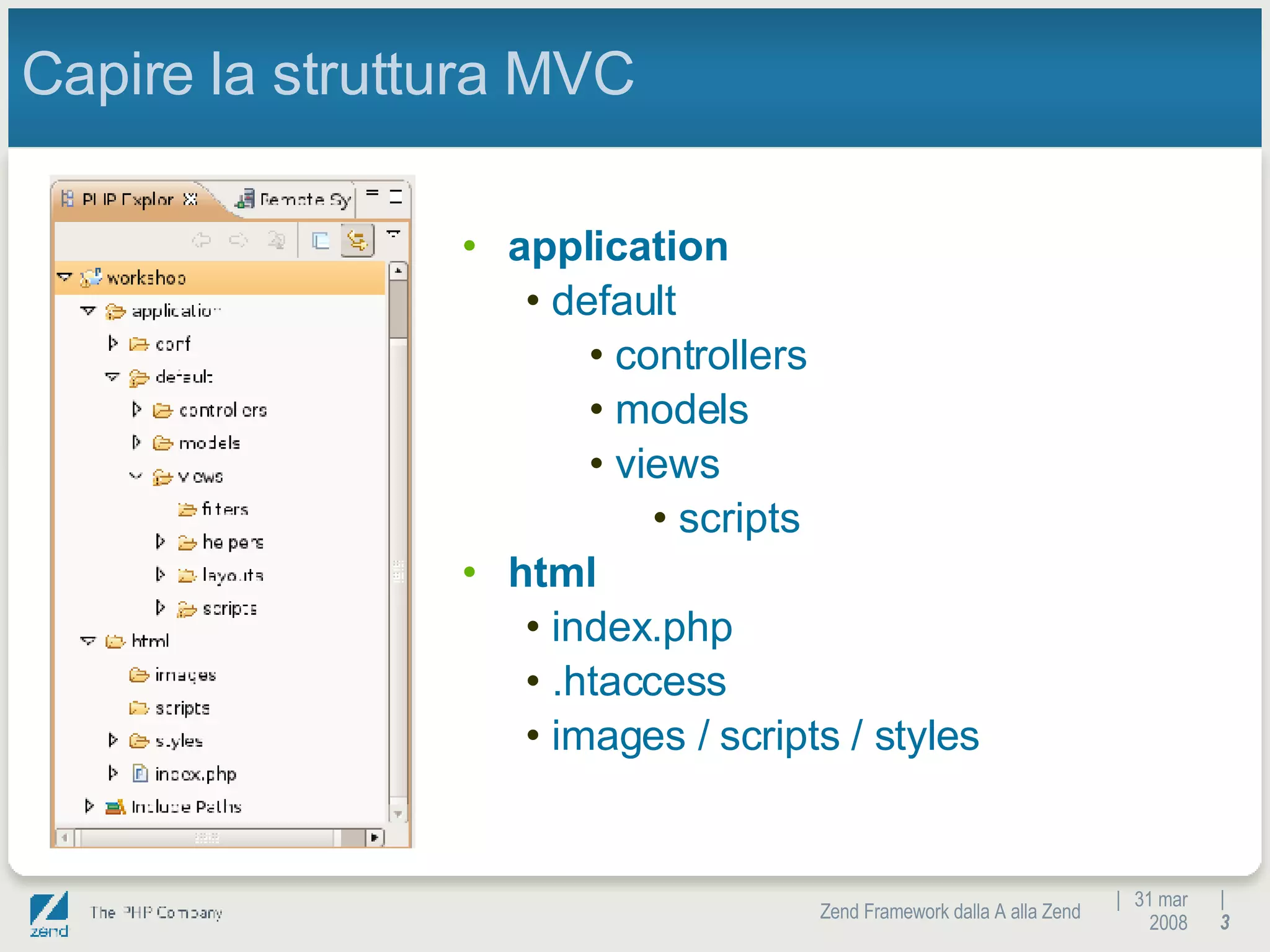The width and height of the screenshot is (1270, 952).
Task: Select the styles folder icon
Action: tap(139, 741)
